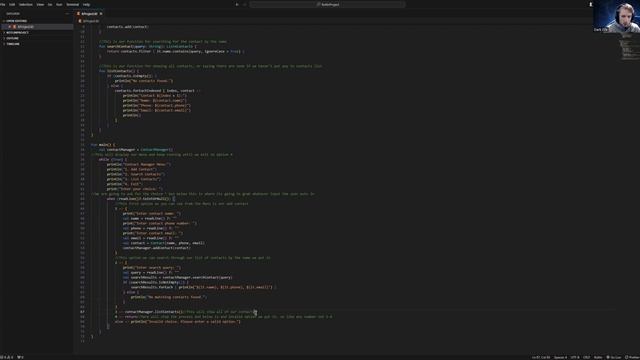Expand the project folder section in Explorer

17,33
